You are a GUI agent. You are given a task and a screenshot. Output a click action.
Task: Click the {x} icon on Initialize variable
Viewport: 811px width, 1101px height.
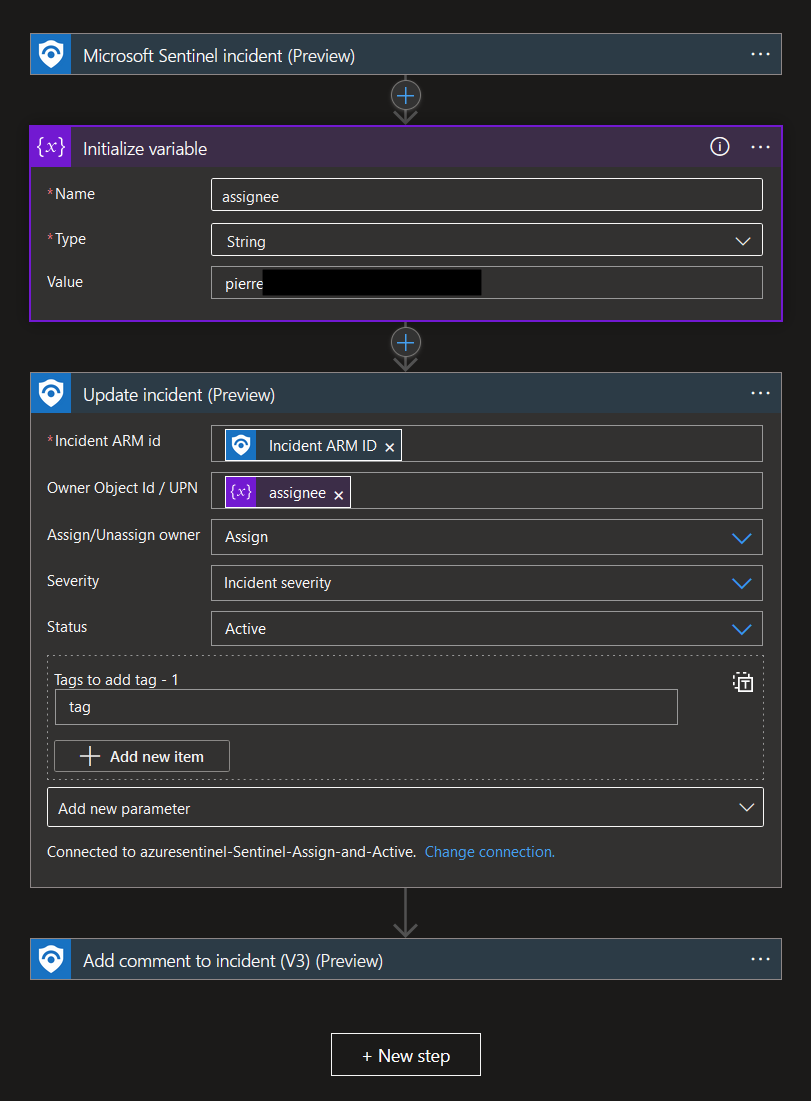tap(51, 147)
